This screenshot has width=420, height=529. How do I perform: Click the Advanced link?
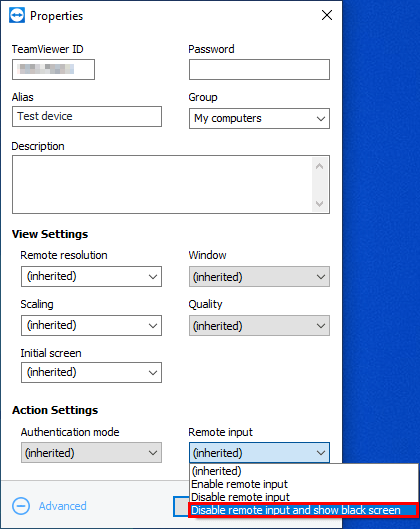(x=62, y=506)
